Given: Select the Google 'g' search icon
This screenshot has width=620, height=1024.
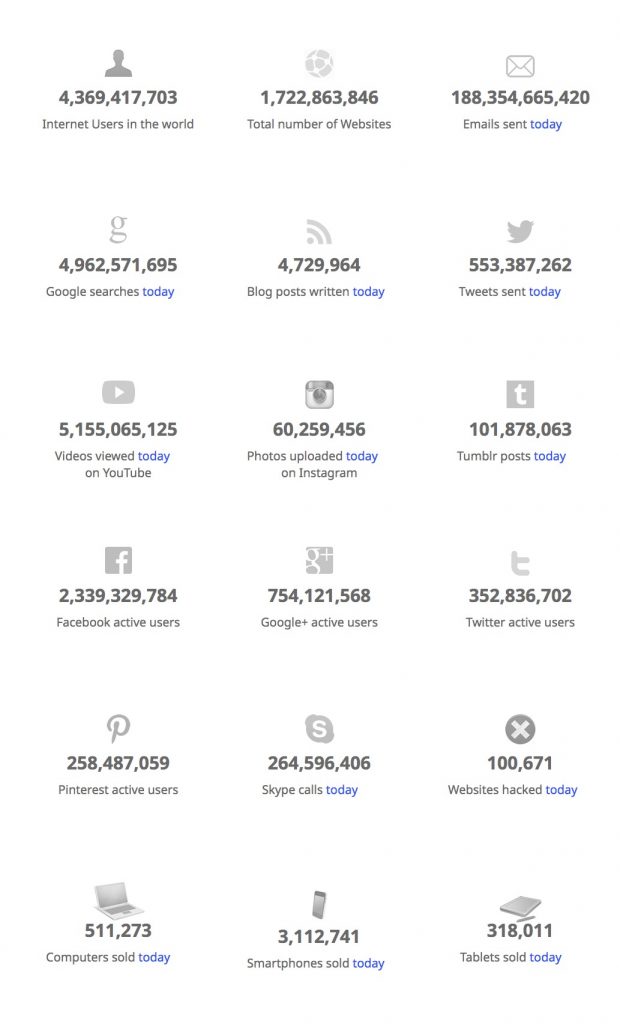Looking at the screenshot, I should click(118, 229).
